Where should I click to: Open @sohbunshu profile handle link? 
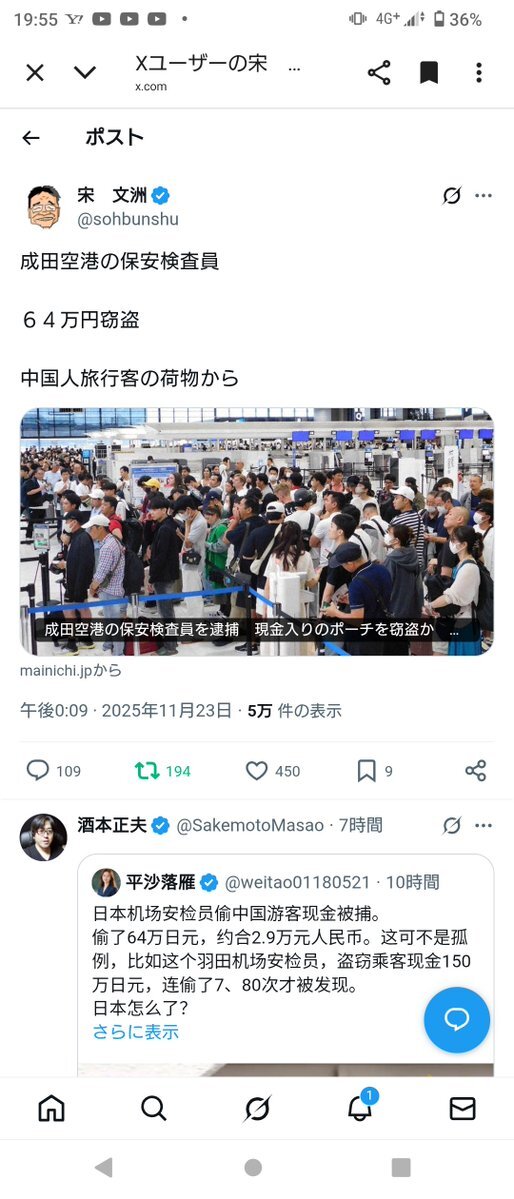click(x=128, y=219)
